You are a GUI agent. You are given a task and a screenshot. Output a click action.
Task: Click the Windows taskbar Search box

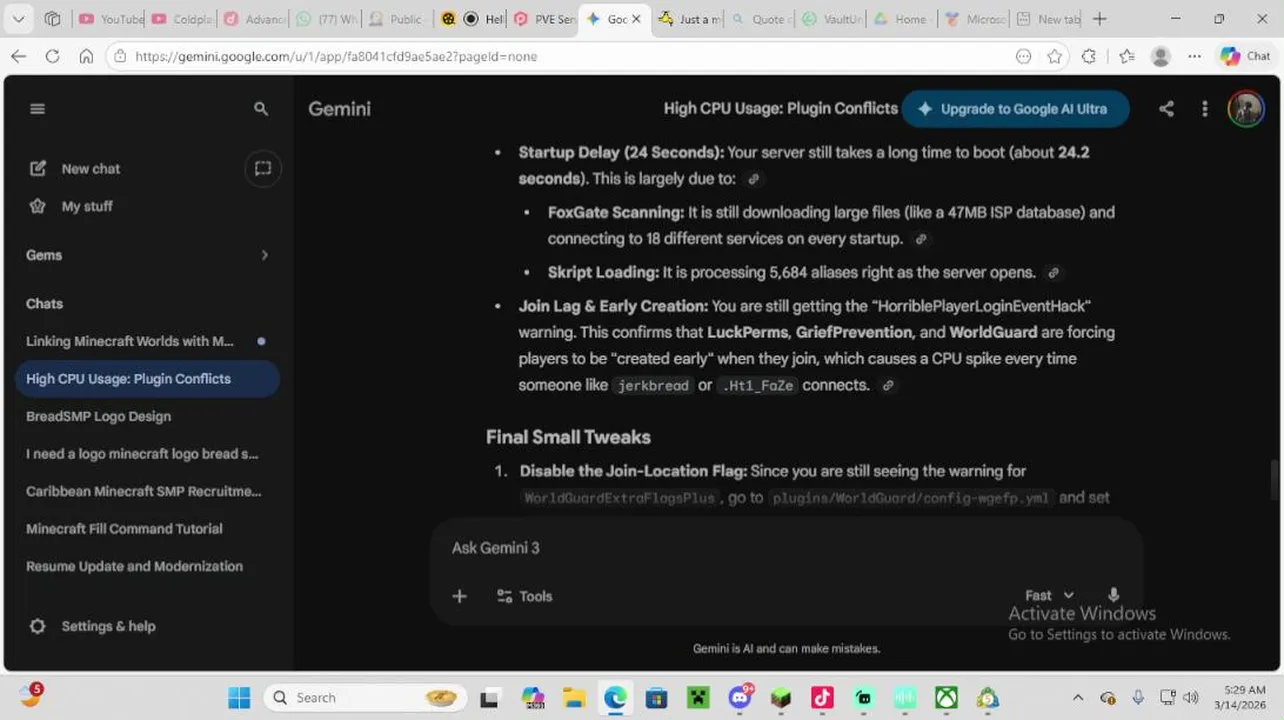(x=366, y=698)
